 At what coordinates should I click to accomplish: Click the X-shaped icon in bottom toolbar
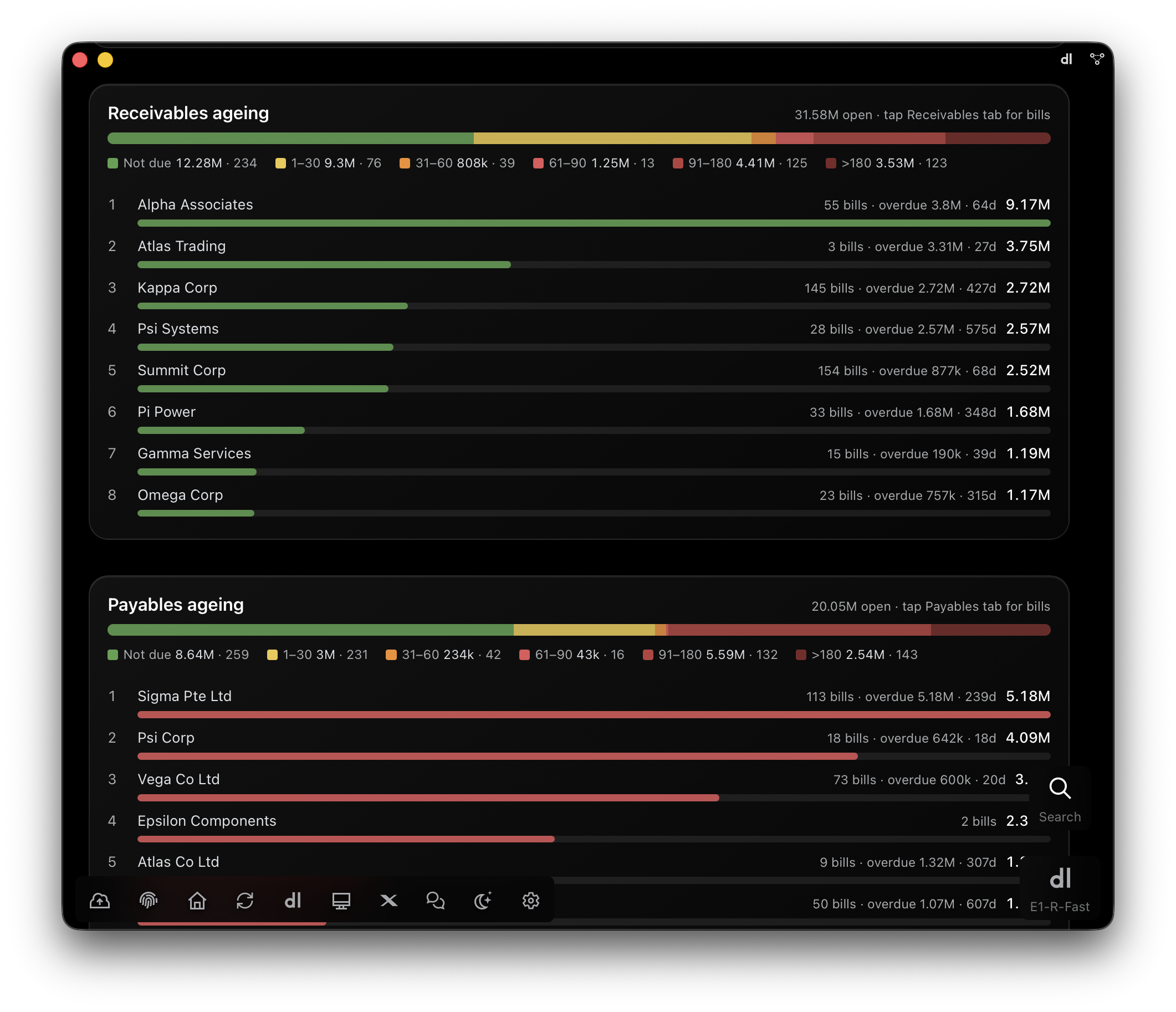(389, 901)
